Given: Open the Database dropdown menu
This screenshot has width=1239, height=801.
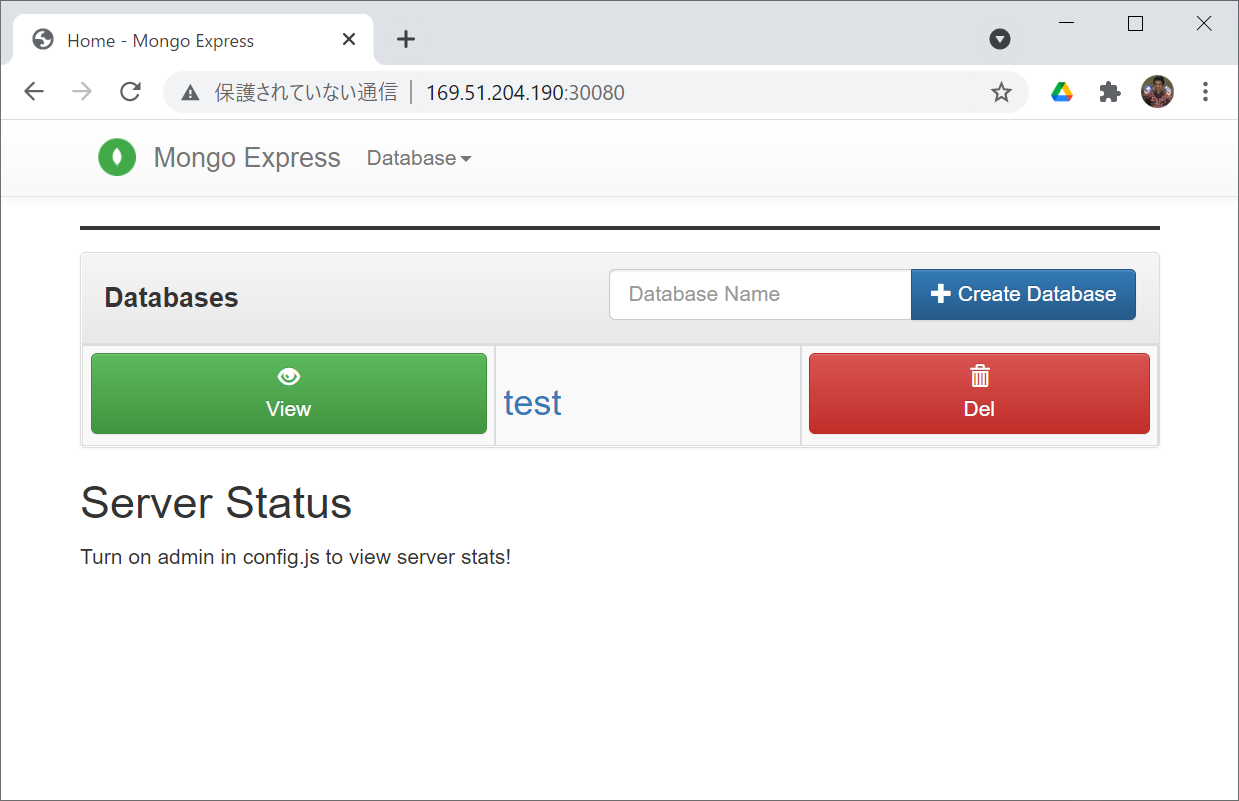Looking at the screenshot, I should (x=419, y=158).
